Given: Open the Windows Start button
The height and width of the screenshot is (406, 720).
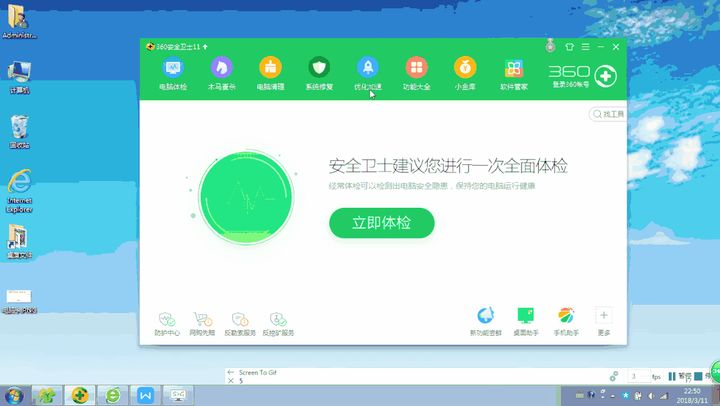Looking at the screenshot, I should (x=14, y=395).
